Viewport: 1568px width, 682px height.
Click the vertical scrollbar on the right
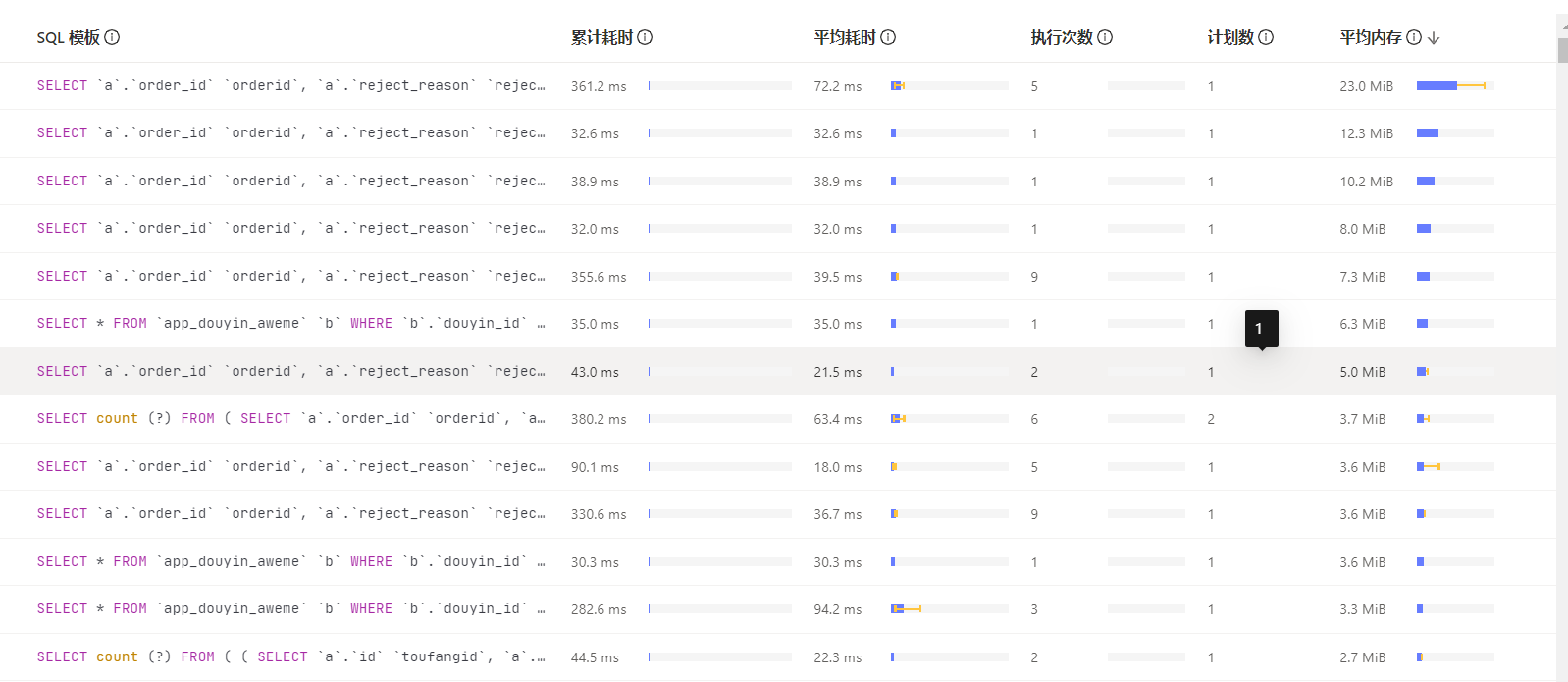coord(1562,51)
